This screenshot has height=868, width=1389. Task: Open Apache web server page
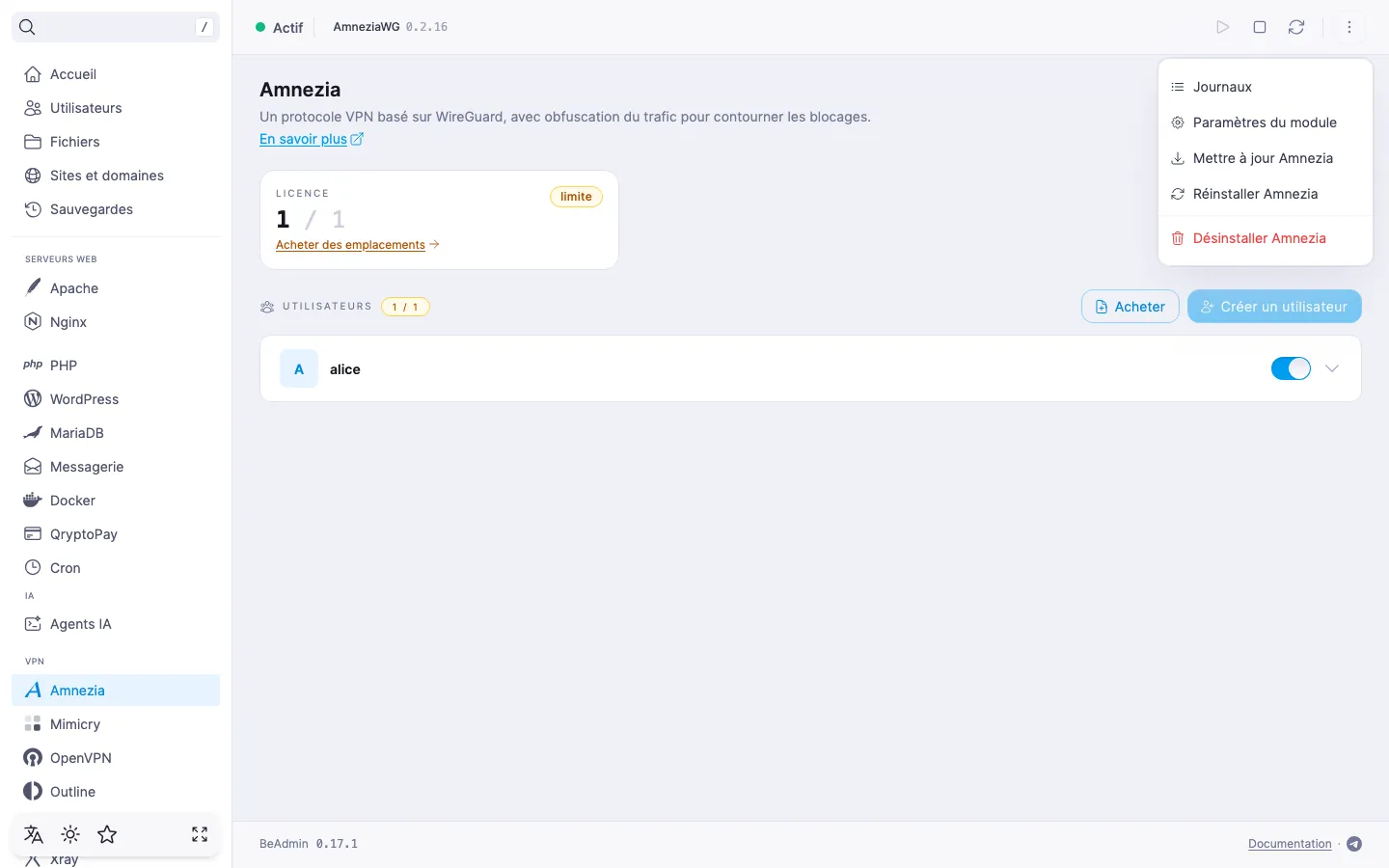tap(116, 288)
